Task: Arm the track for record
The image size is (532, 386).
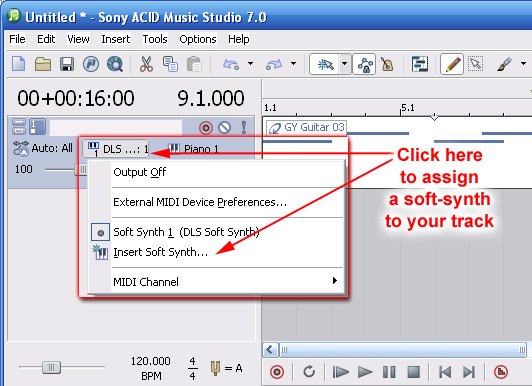Action: 206,128
